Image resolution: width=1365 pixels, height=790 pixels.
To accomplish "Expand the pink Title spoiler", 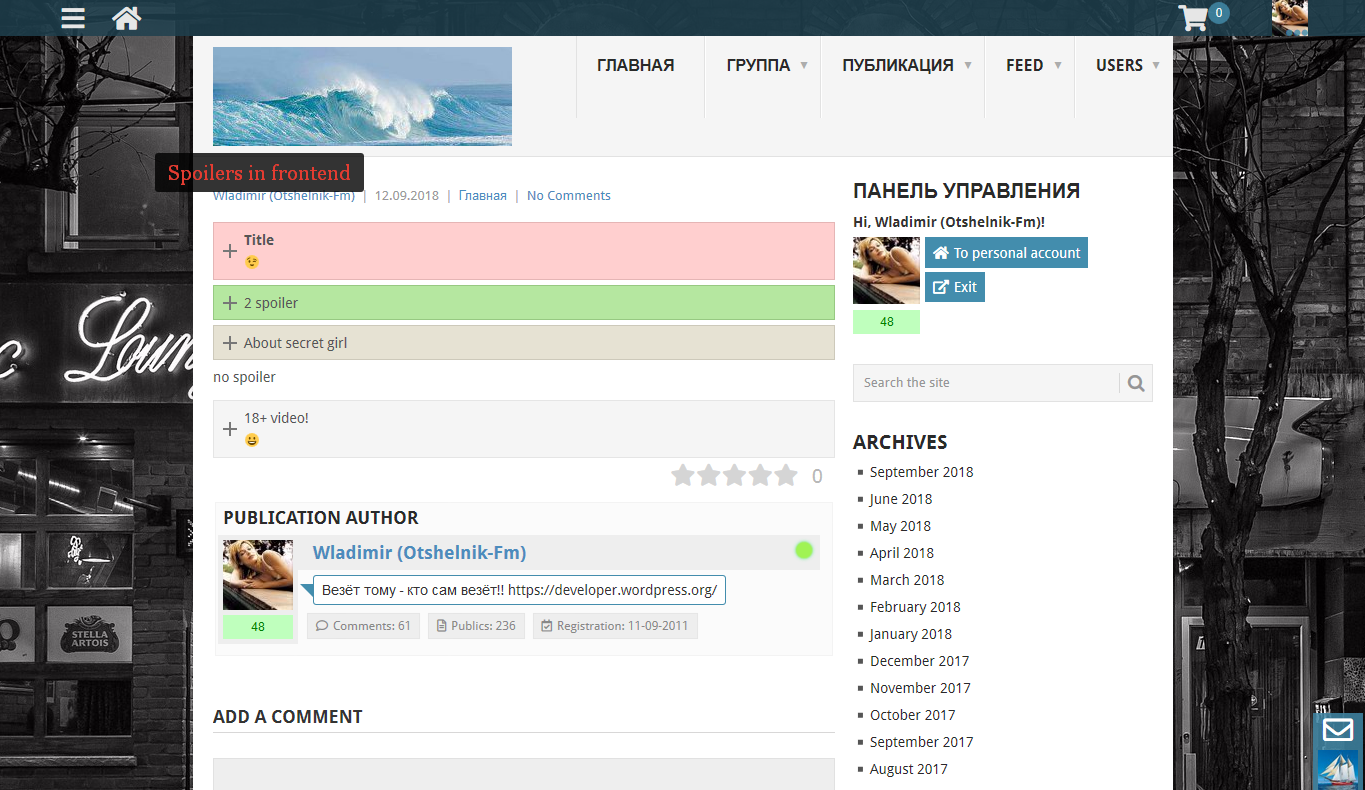I will point(524,251).
